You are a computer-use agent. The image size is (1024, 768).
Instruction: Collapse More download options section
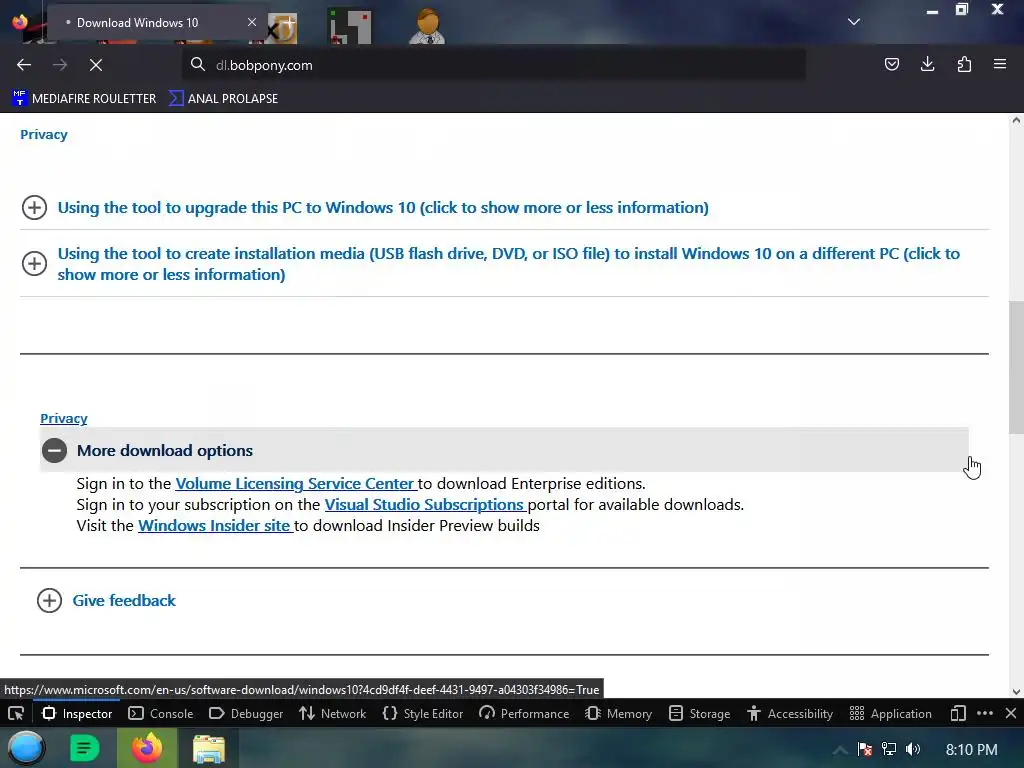pos(504,451)
